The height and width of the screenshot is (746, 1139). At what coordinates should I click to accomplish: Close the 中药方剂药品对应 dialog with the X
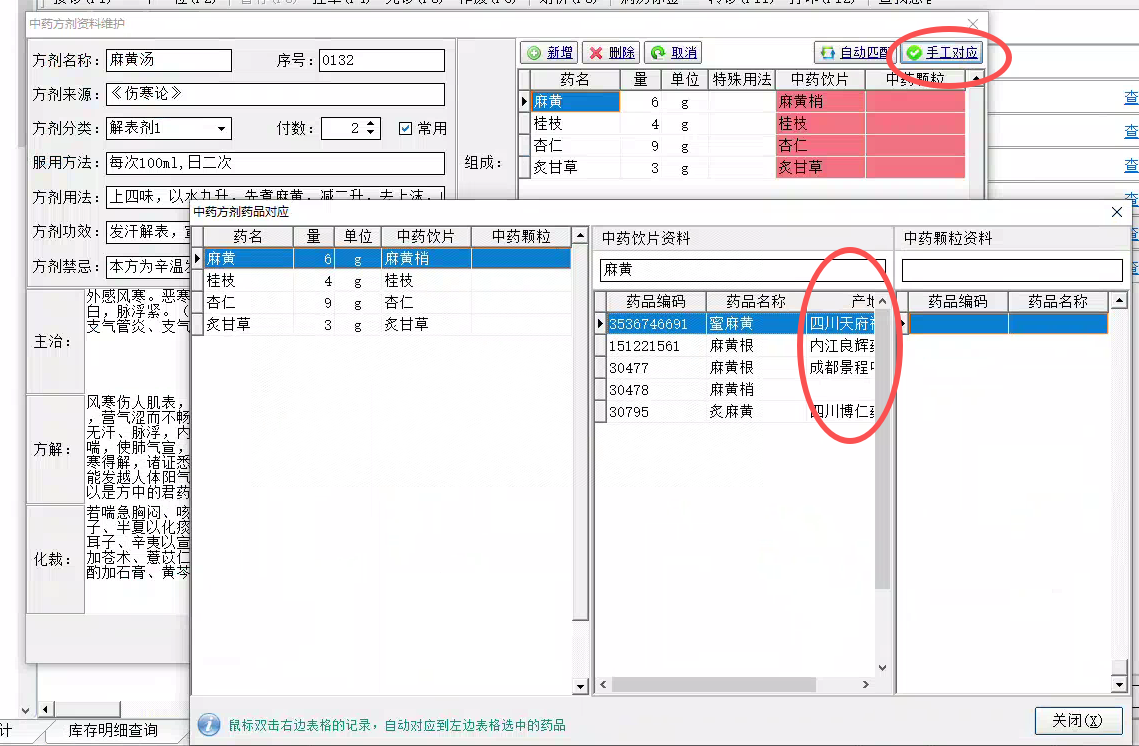click(1117, 212)
